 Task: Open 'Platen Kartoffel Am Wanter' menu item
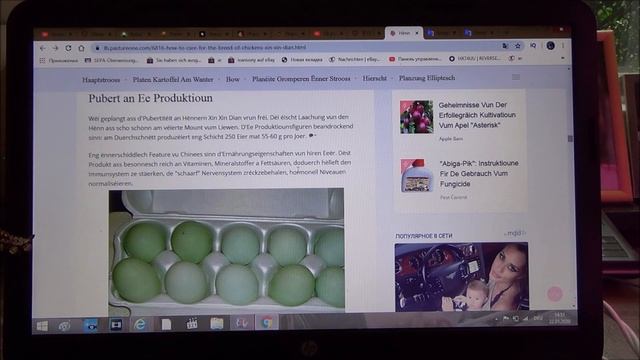173,80
